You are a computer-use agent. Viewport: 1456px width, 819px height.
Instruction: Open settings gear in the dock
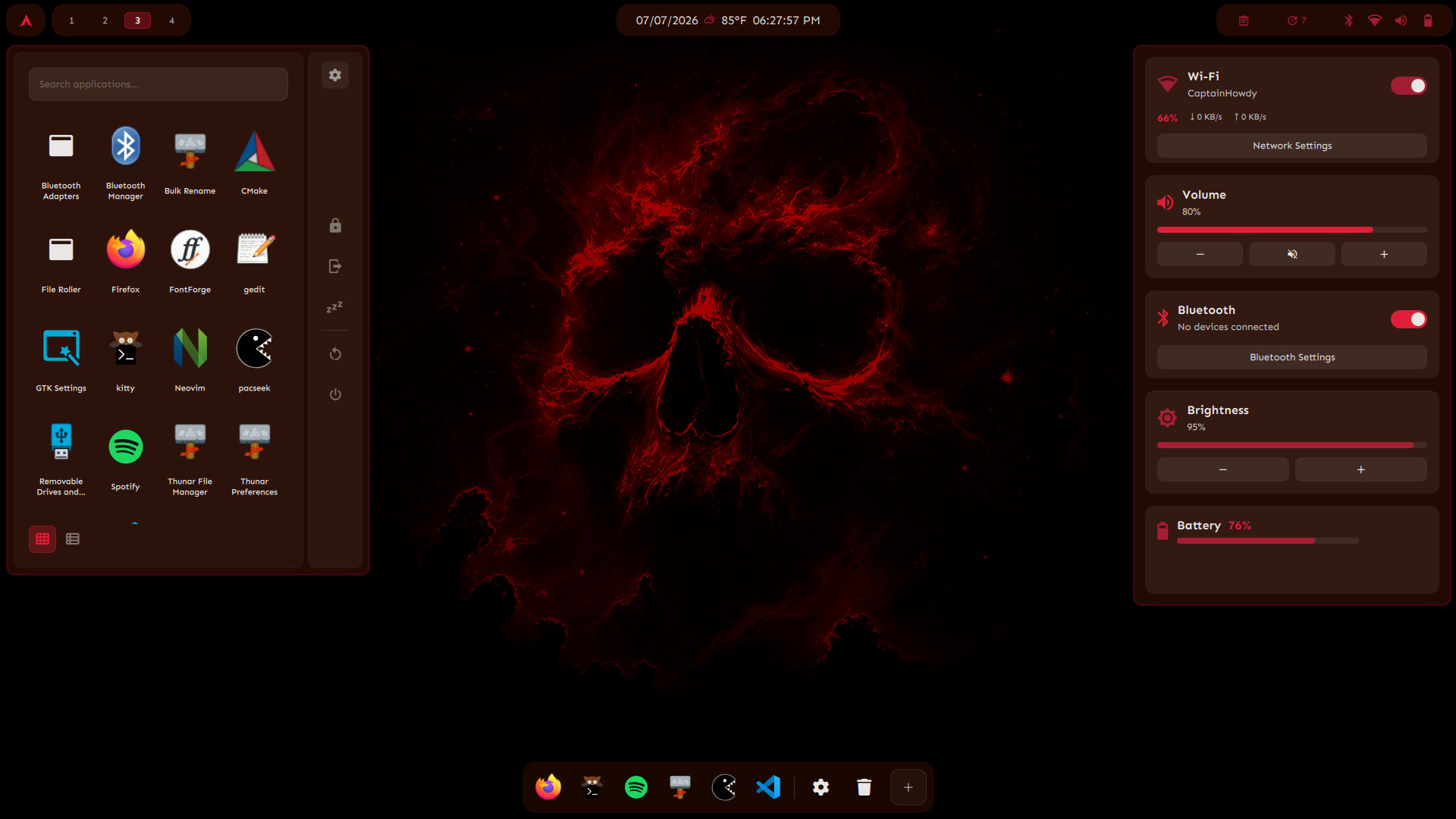(x=821, y=787)
